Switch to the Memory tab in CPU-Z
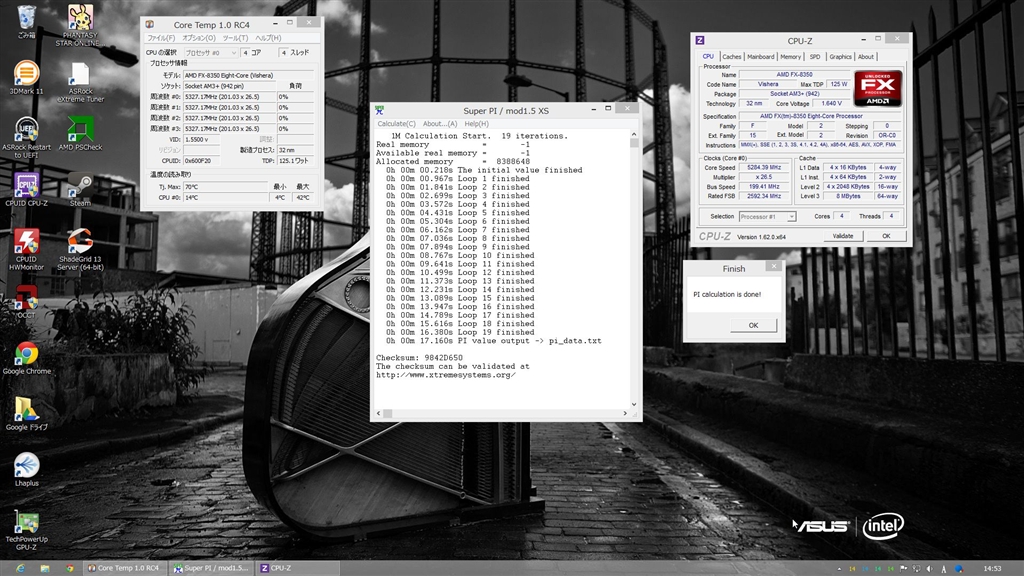 (790, 57)
